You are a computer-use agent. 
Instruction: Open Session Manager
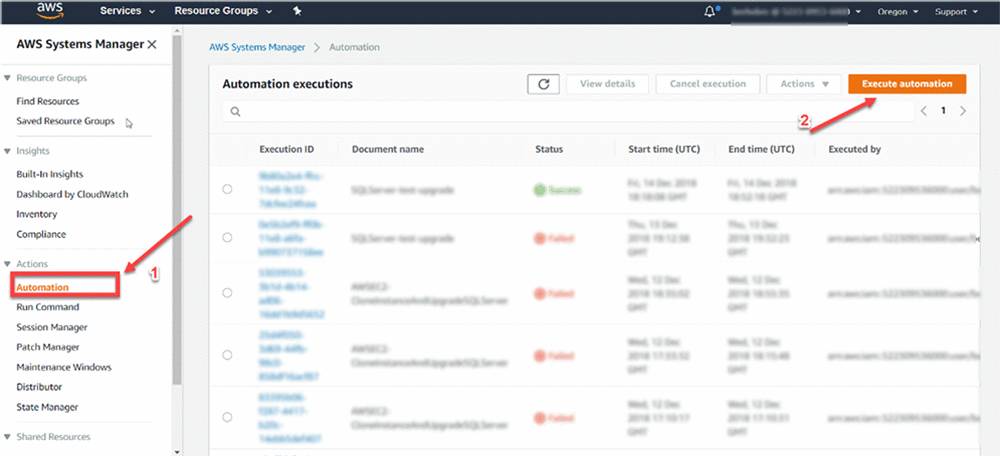(x=52, y=327)
